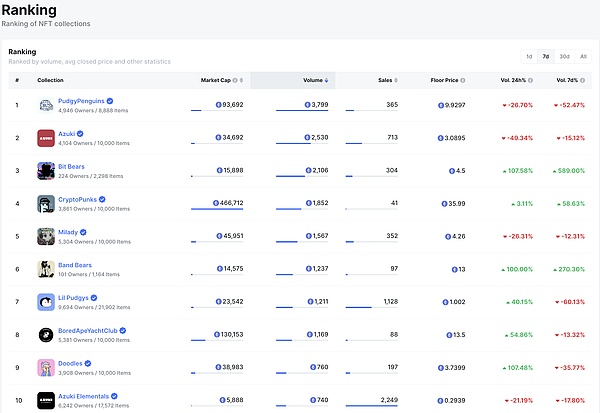
Task: Open the CryptoPunks collection link
Action: (77, 199)
